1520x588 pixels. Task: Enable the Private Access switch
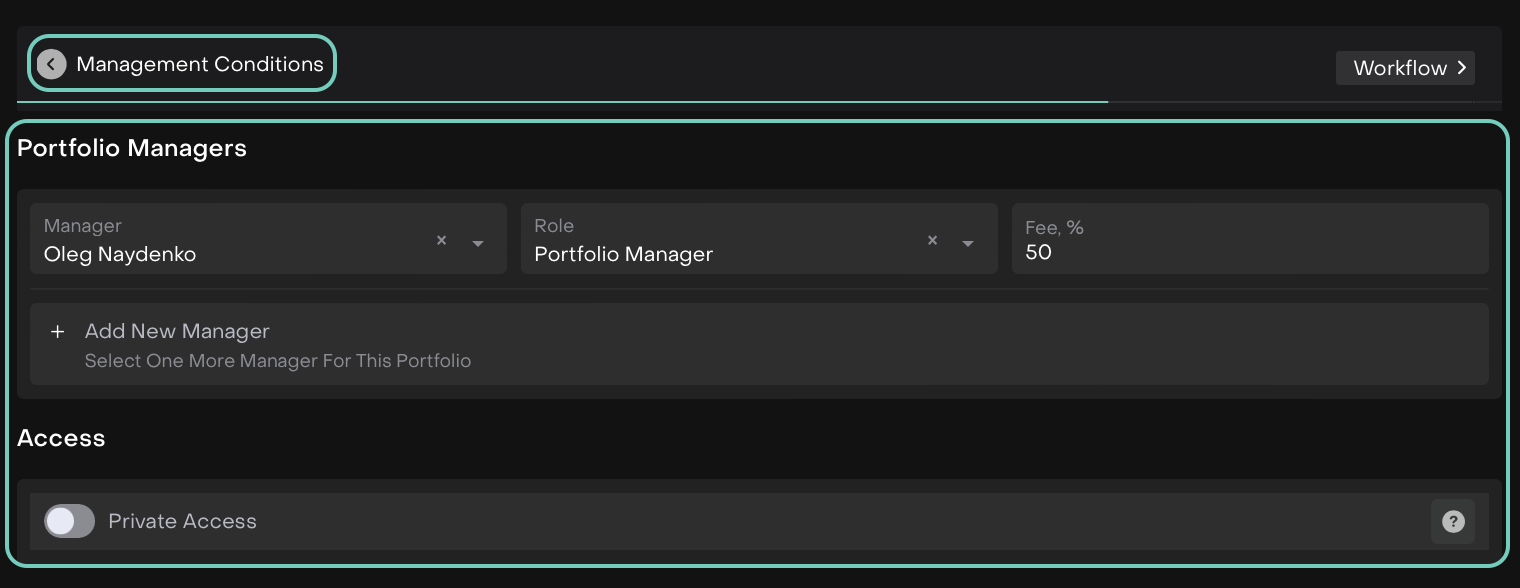[x=70, y=521]
